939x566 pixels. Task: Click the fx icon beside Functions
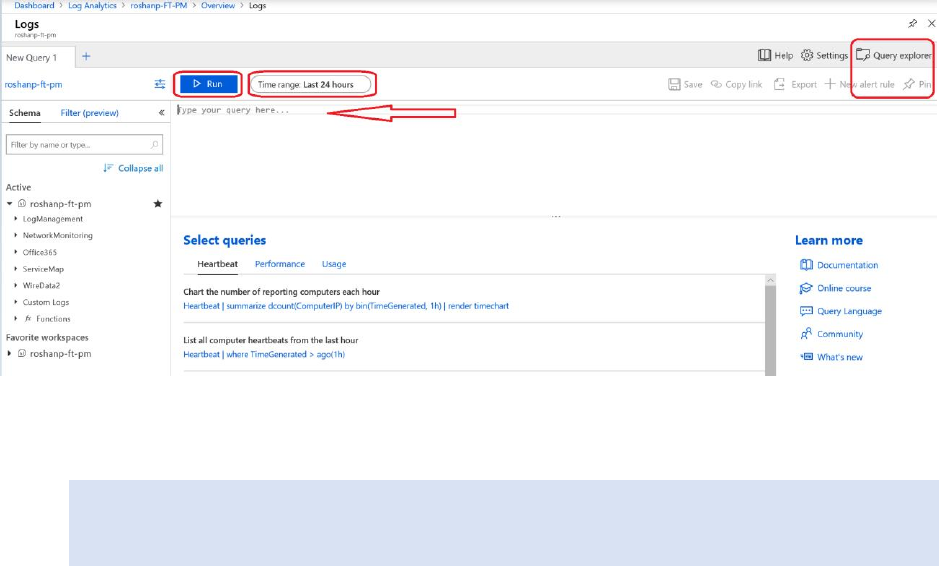point(28,319)
